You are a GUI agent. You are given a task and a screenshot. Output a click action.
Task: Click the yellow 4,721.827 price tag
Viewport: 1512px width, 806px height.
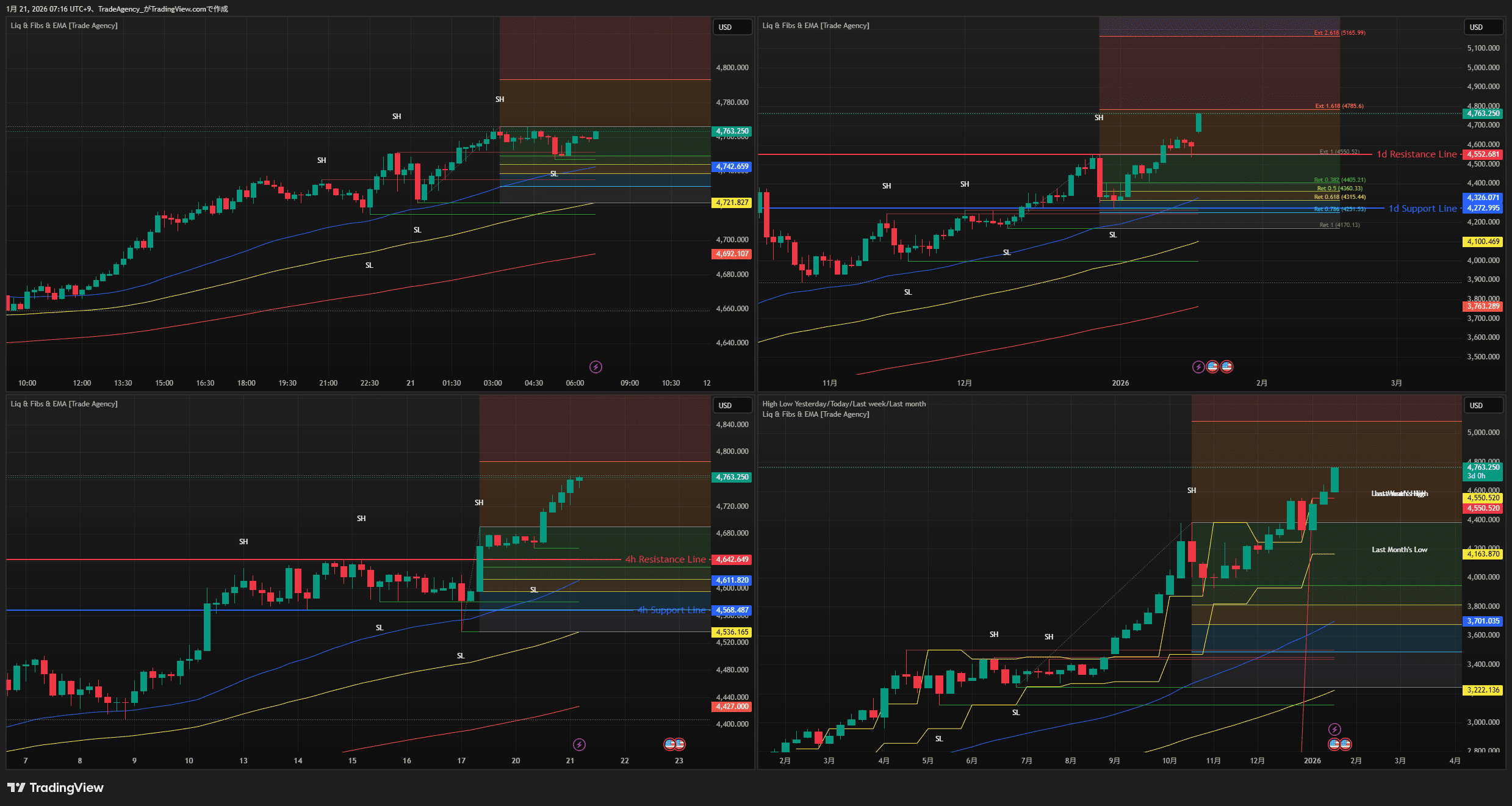pos(732,203)
